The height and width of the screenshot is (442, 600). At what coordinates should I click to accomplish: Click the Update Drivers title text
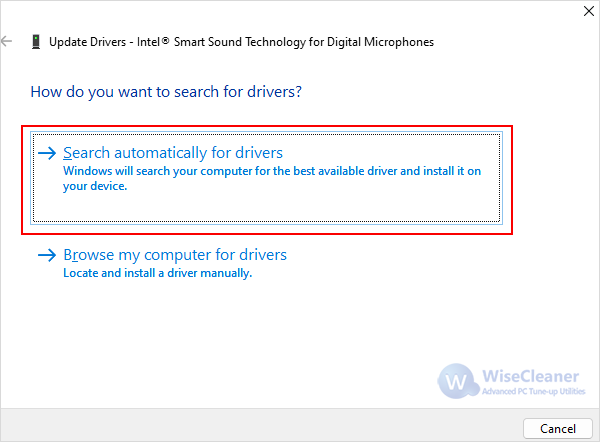241,42
